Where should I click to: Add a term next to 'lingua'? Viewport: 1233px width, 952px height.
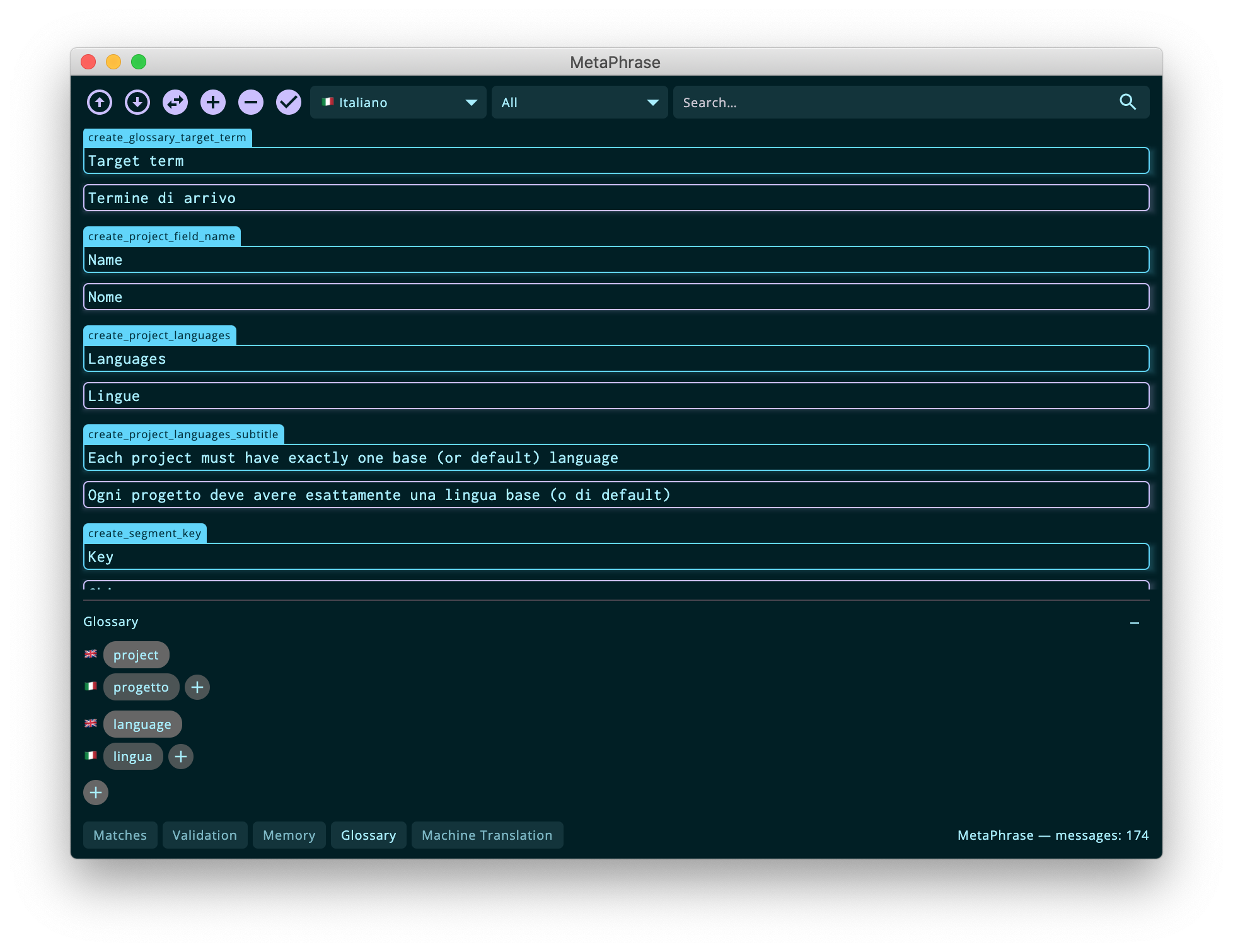tap(181, 757)
